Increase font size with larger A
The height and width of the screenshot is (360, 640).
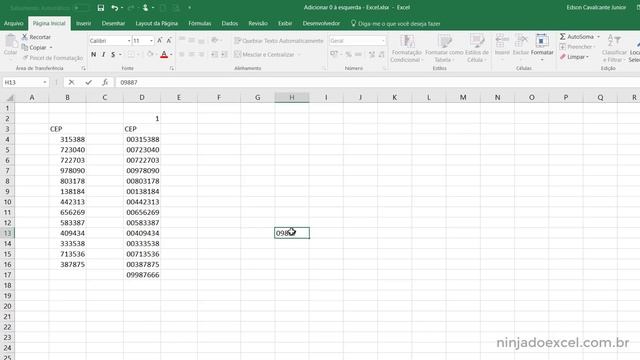(x=160, y=40)
